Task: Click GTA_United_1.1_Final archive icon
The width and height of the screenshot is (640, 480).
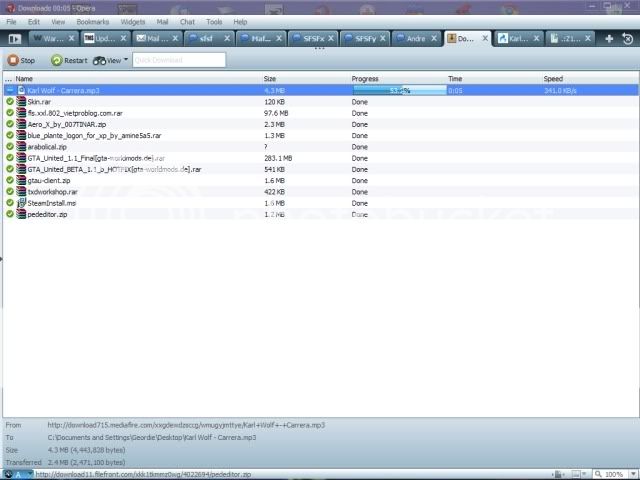Action: [x=21, y=158]
